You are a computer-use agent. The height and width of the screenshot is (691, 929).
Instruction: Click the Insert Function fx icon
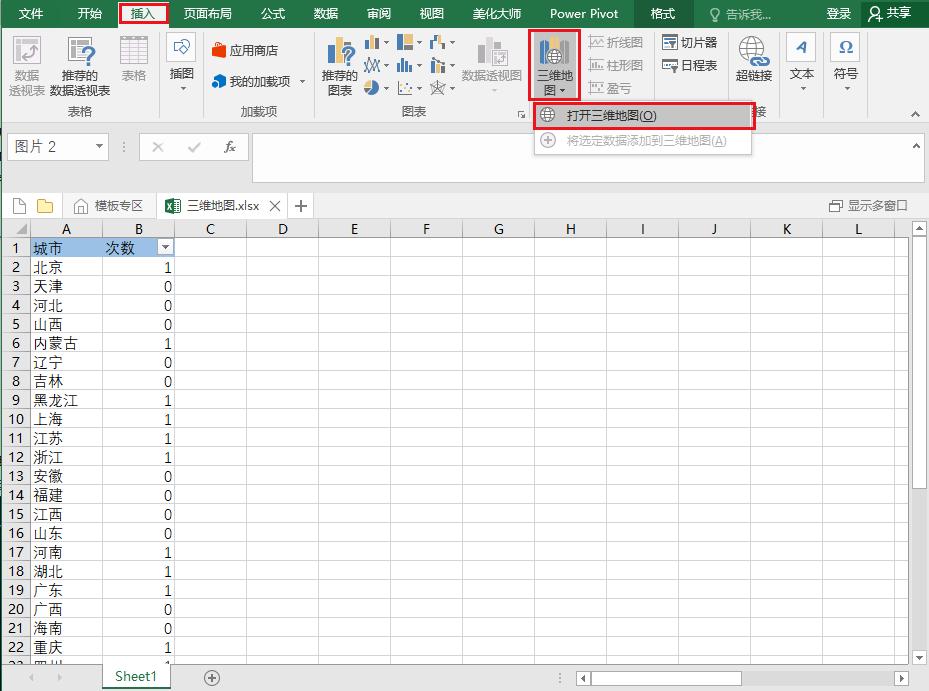230,147
